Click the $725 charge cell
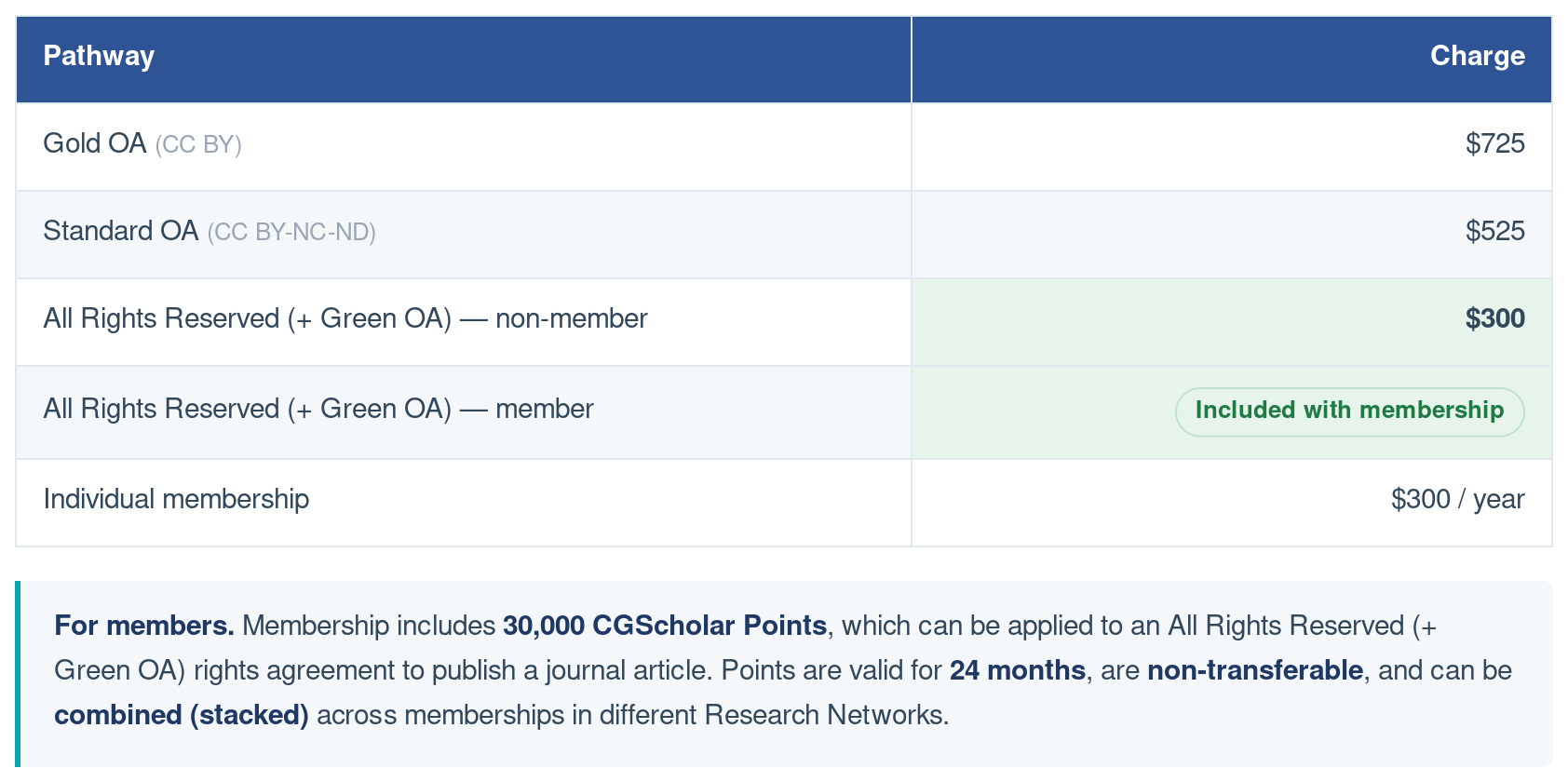The height and width of the screenshot is (782, 1568). tap(1494, 143)
